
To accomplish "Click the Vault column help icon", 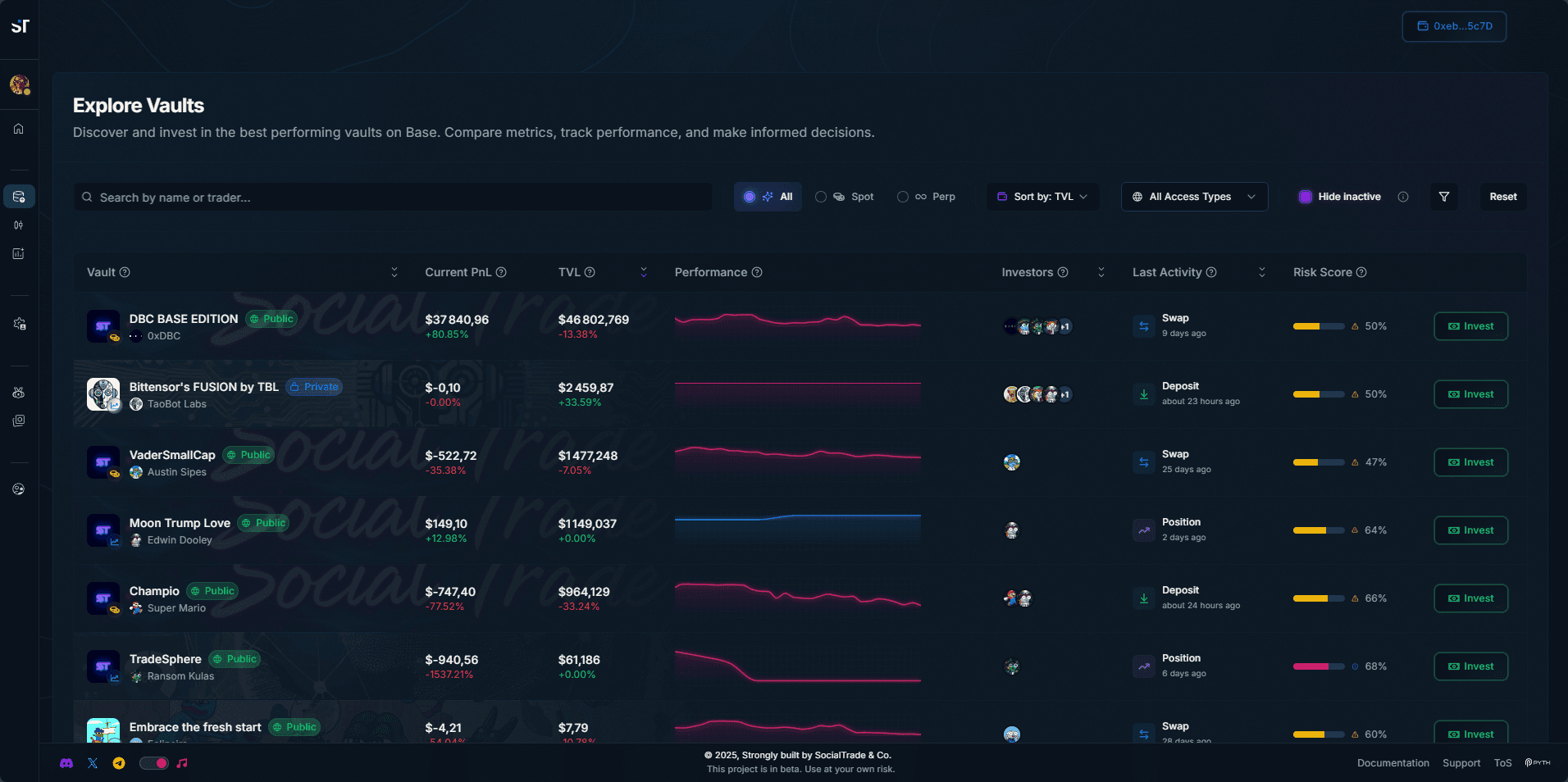I will tap(125, 272).
